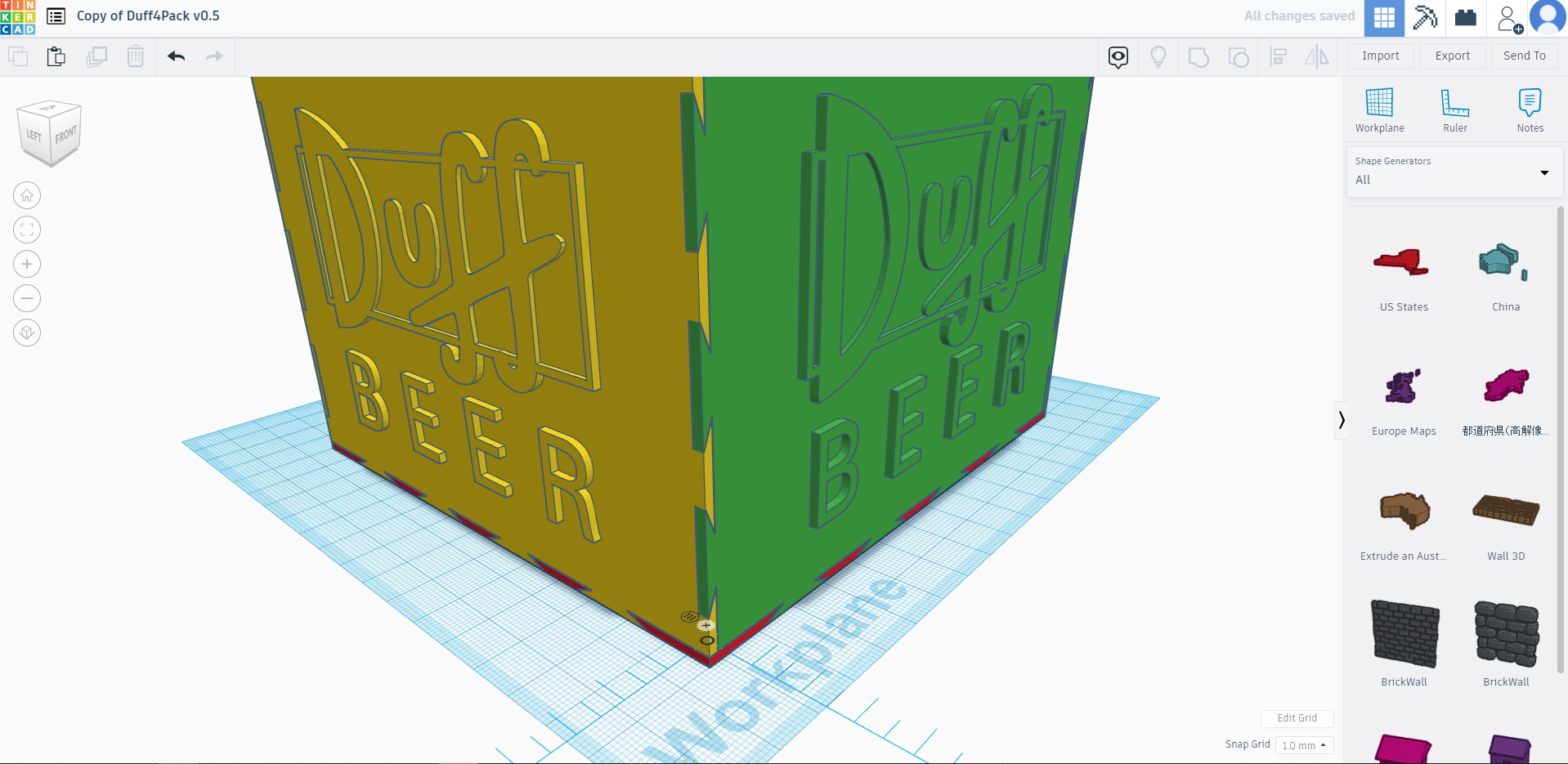Switch to orthographic view in the sidebar
The width and height of the screenshot is (1568, 764).
pos(27,333)
